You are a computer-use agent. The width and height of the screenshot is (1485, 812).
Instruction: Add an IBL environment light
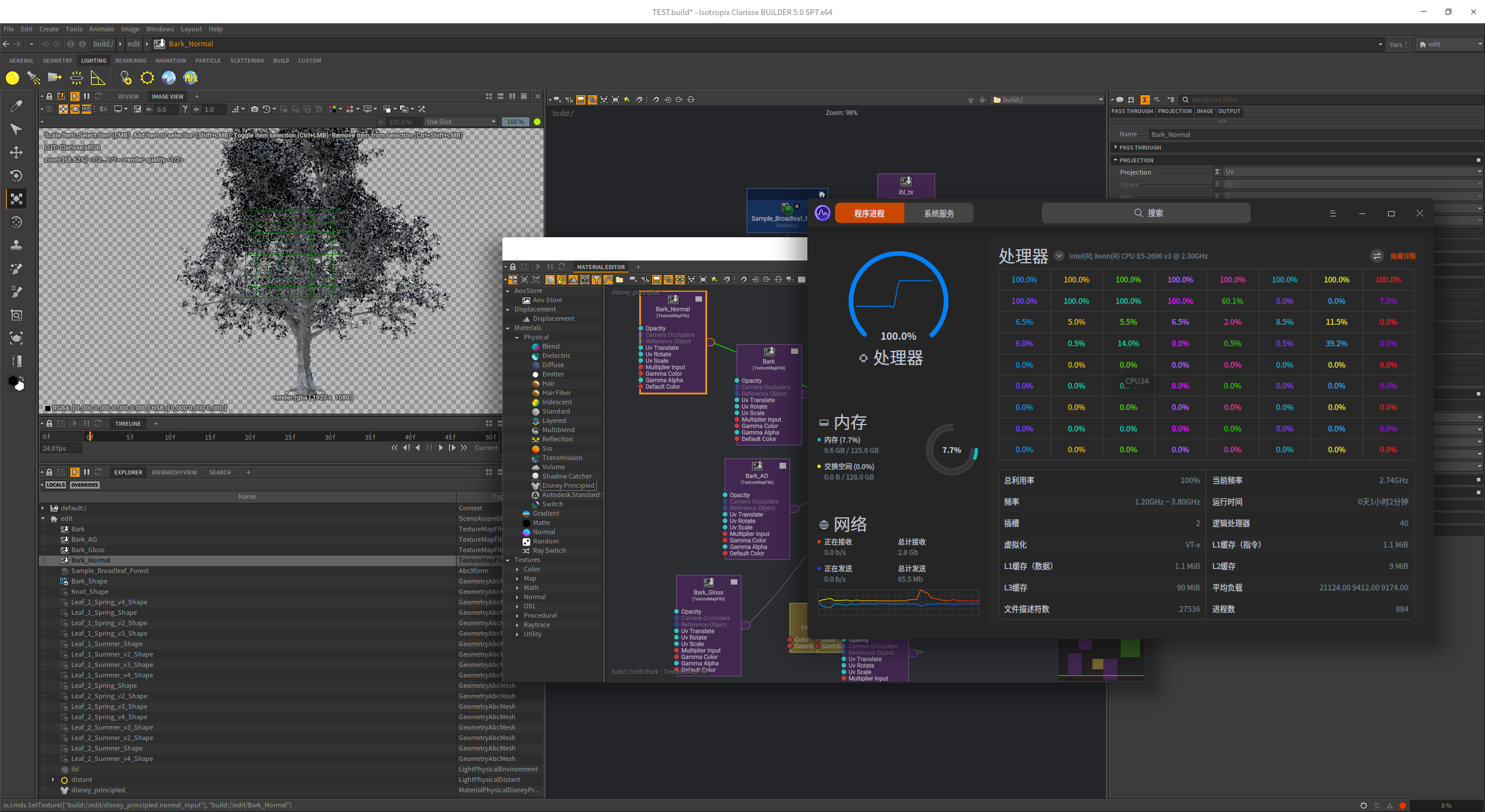click(190, 78)
